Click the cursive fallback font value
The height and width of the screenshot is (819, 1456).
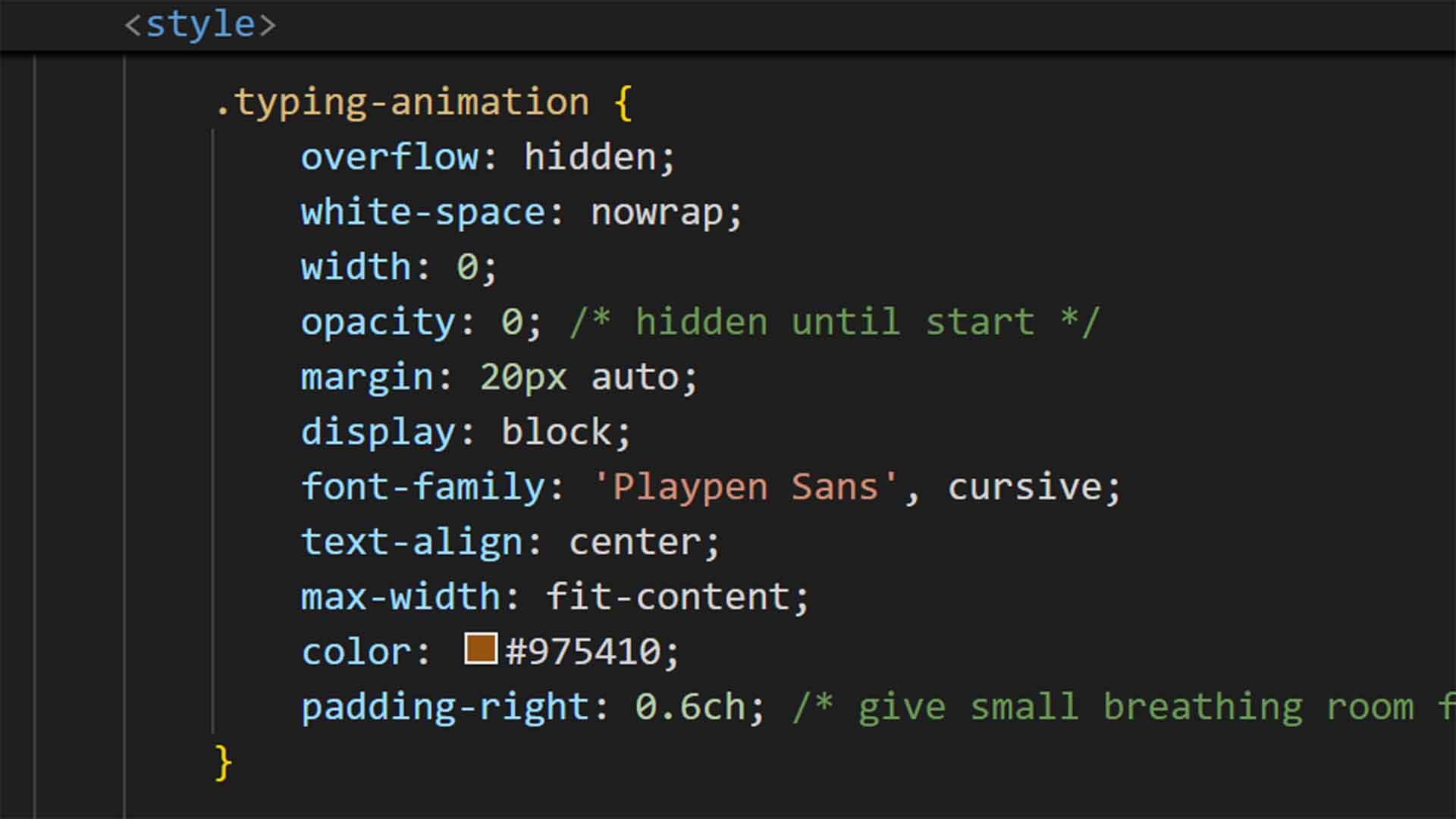click(1024, 487)
